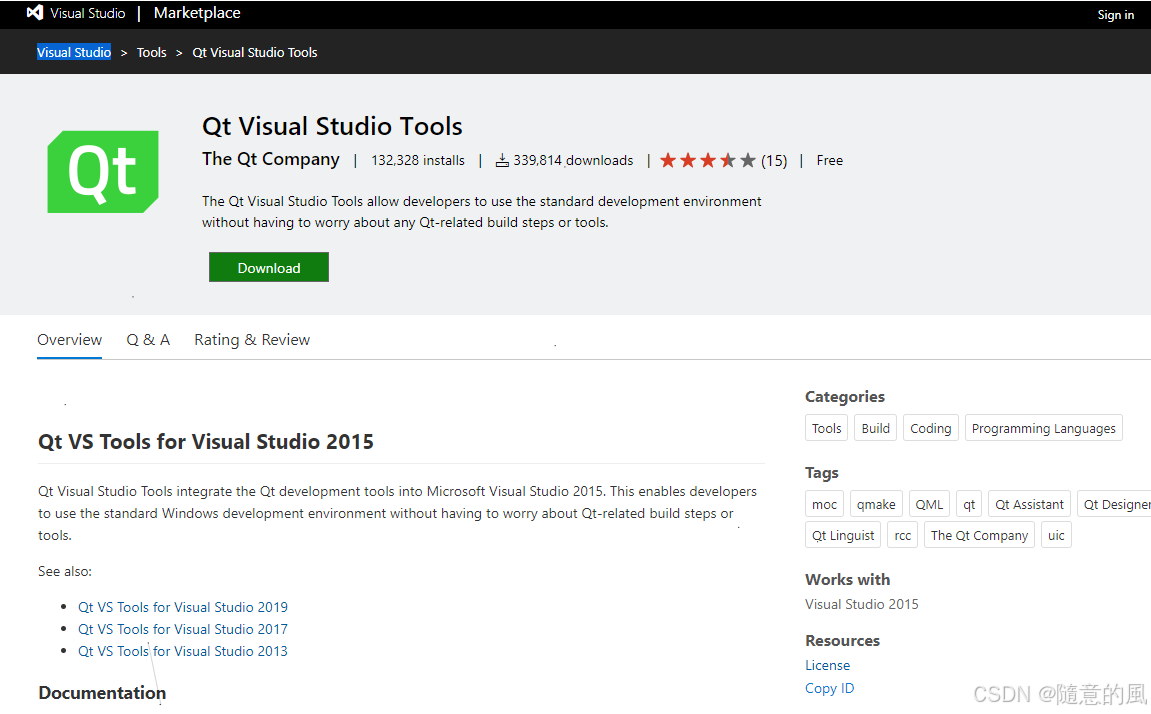Click the (15) reviews count

[x=774, y=161]
